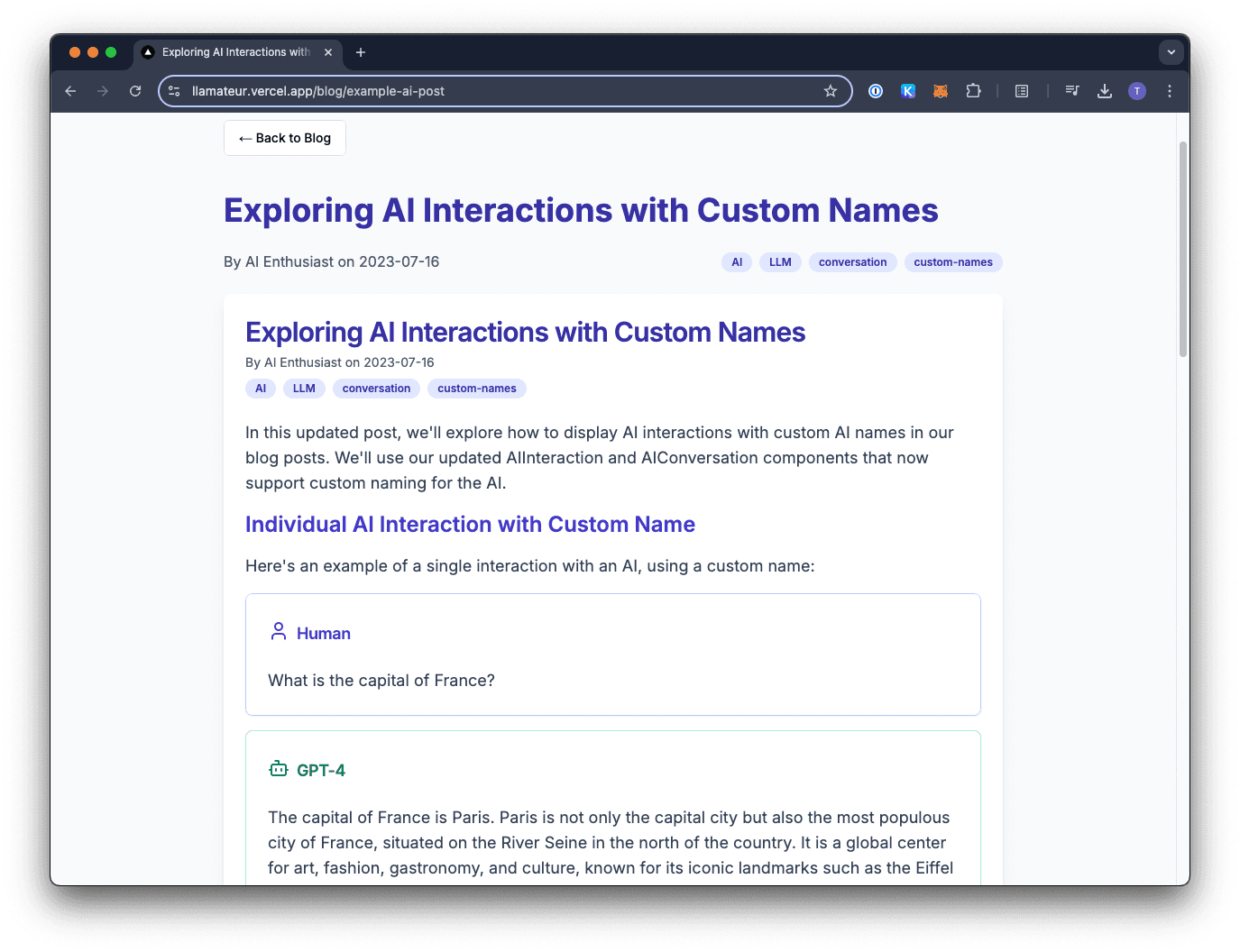This screenshot has height=952, width=1240.
Task: Click the robot icon beside GPT-4
Action: (278, 768)
